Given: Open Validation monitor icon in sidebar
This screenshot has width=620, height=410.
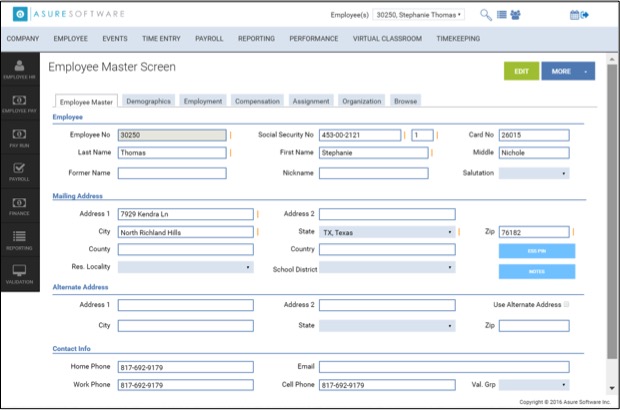Looking at the screenshot, I should coord(19,274).
